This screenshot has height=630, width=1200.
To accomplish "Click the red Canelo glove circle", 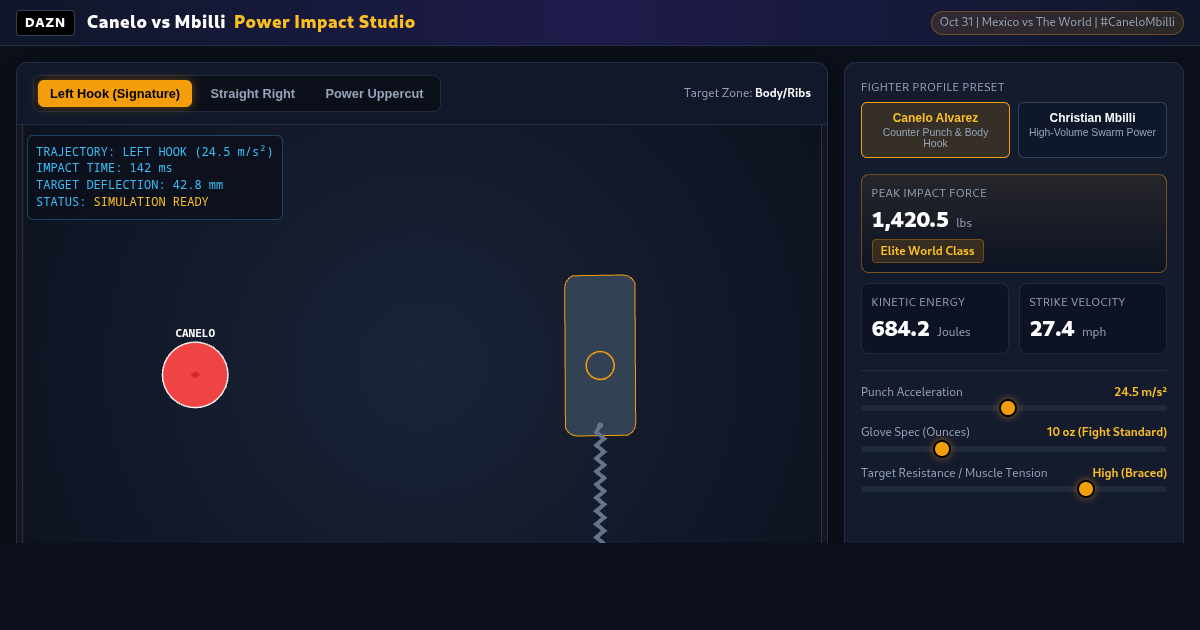I will 195,375.
